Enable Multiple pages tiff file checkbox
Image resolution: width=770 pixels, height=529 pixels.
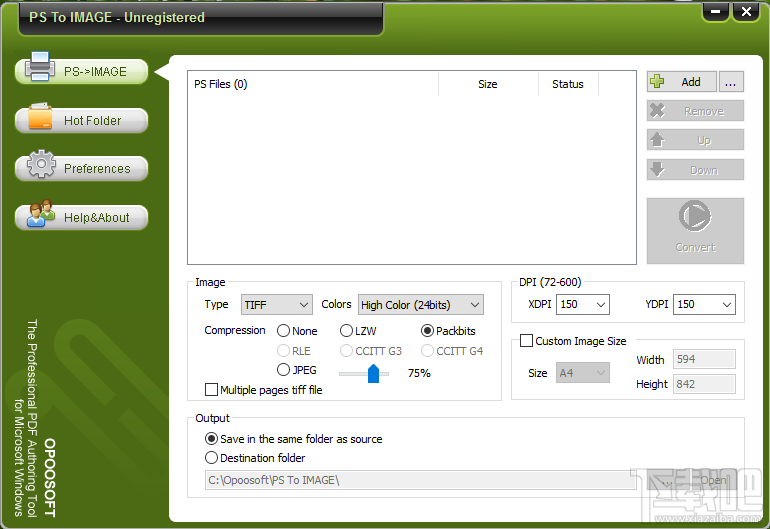(264, 390)
